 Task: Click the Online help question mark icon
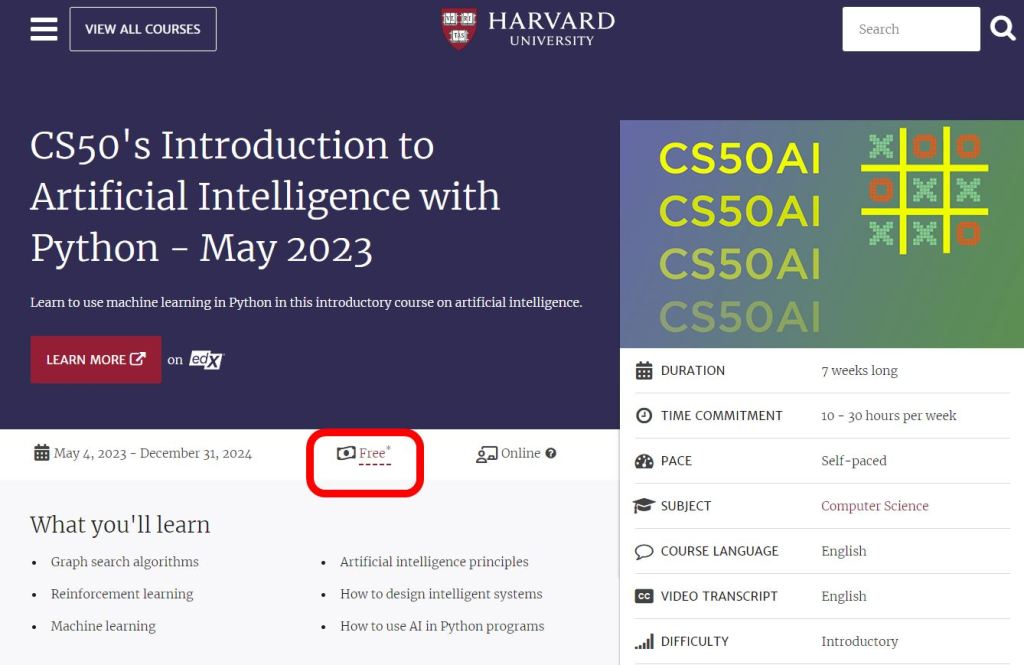551,453
